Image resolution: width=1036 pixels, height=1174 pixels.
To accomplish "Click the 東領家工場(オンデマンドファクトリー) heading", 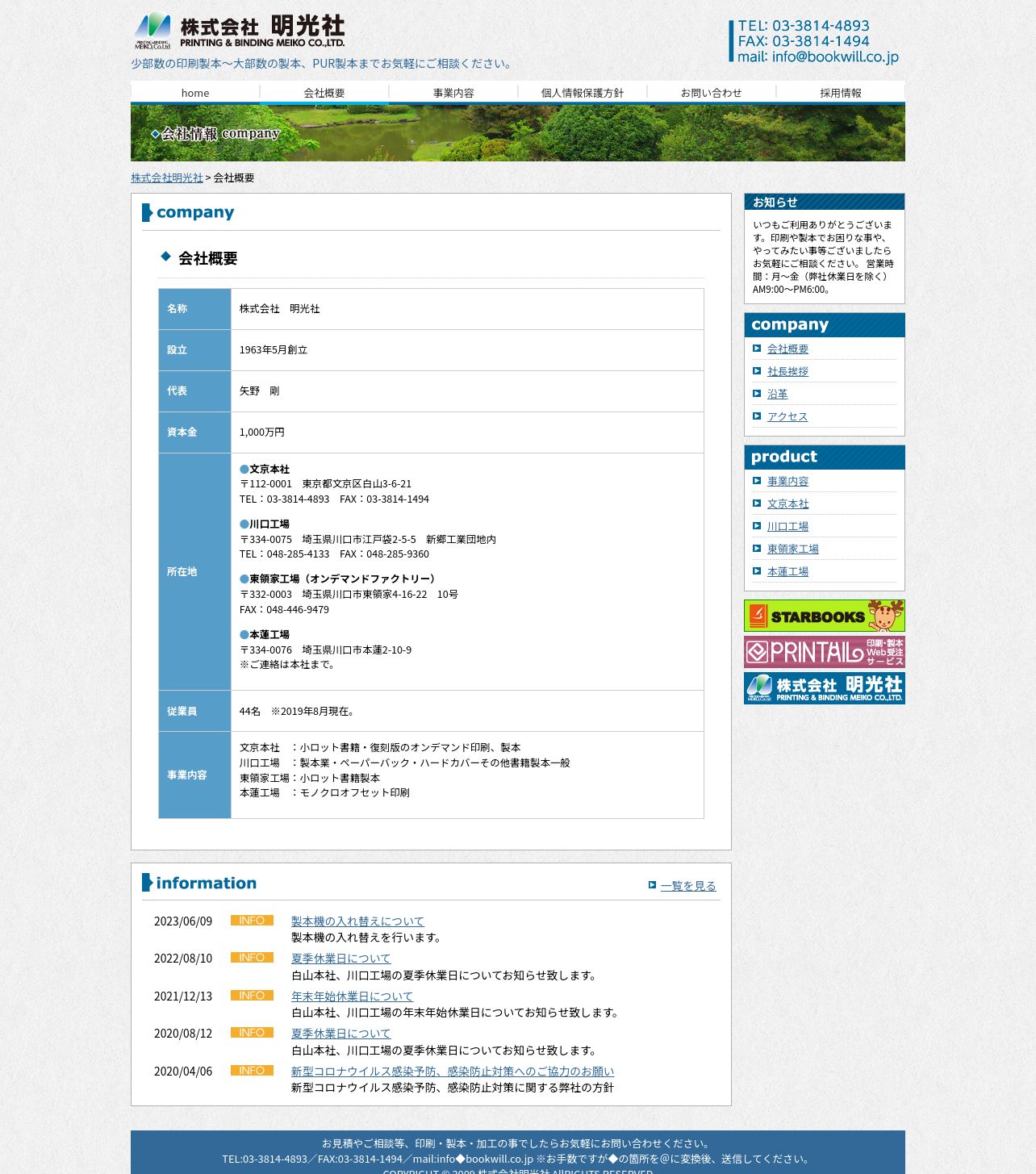I will [x=339, y=579].
